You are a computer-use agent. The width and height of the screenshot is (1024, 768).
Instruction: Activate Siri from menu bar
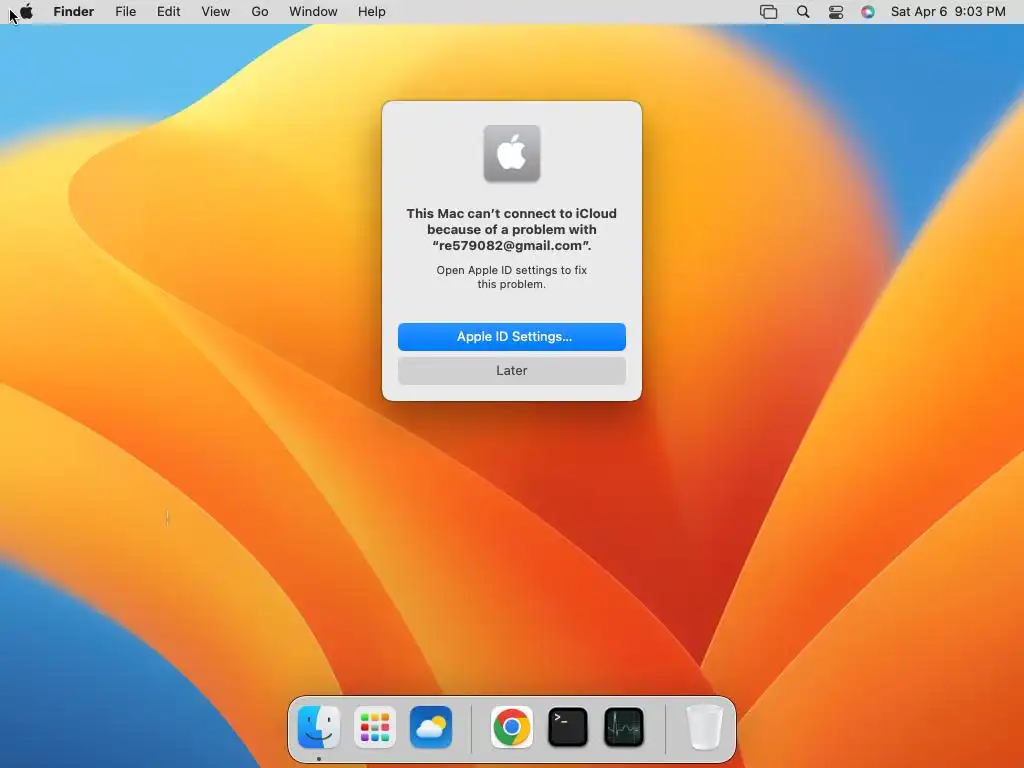pos(868,12)
